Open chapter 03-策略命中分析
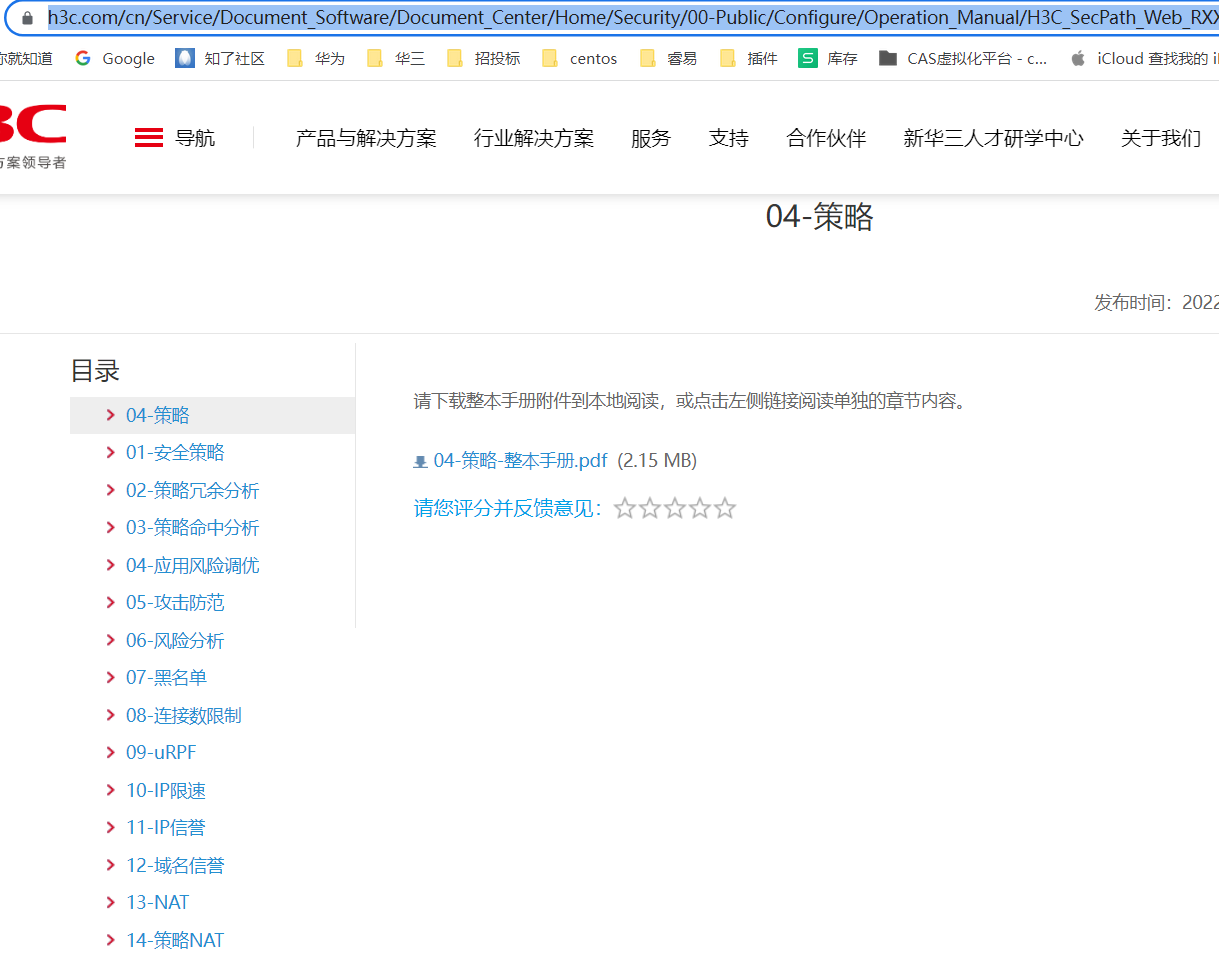 [x=192, y=527]
